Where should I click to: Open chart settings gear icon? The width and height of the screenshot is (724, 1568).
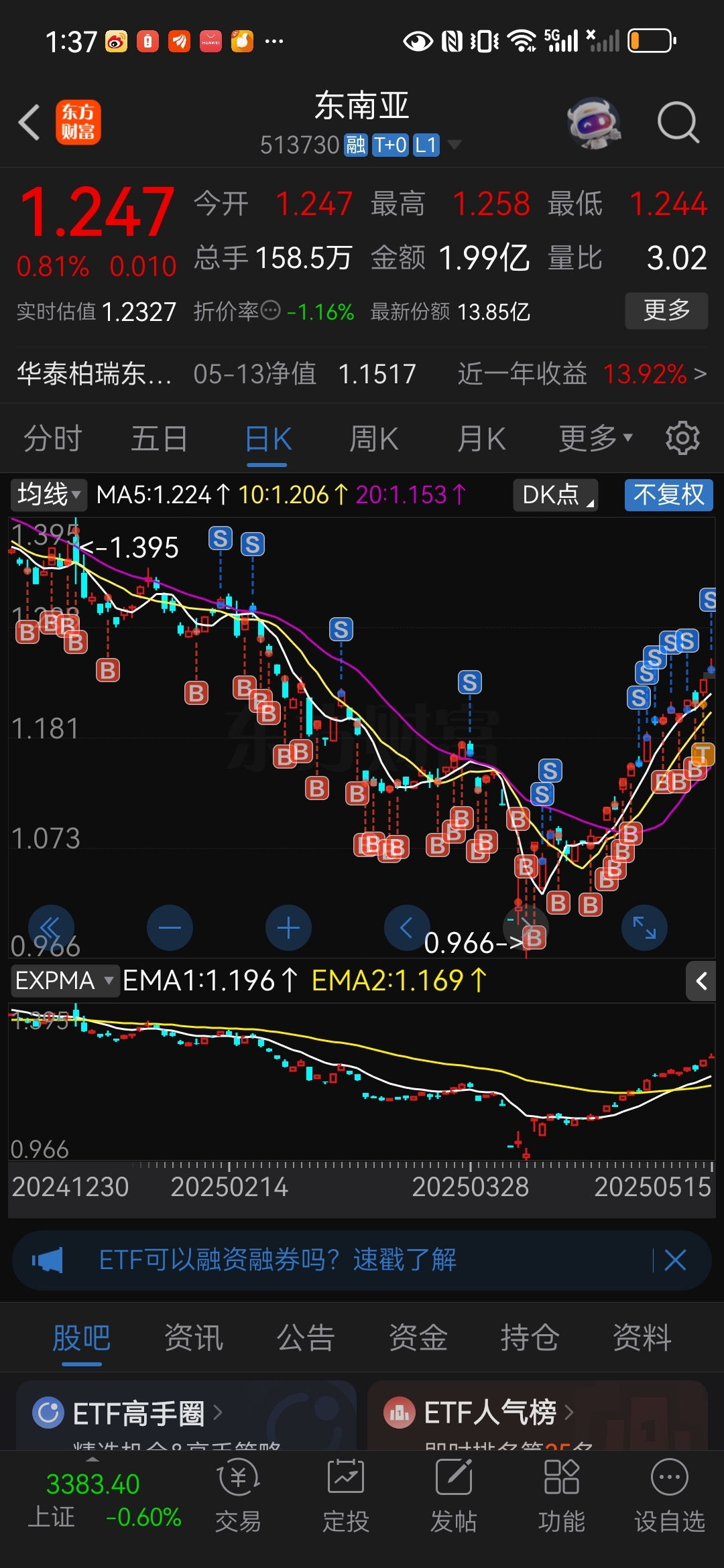click(x=682, y=439)
